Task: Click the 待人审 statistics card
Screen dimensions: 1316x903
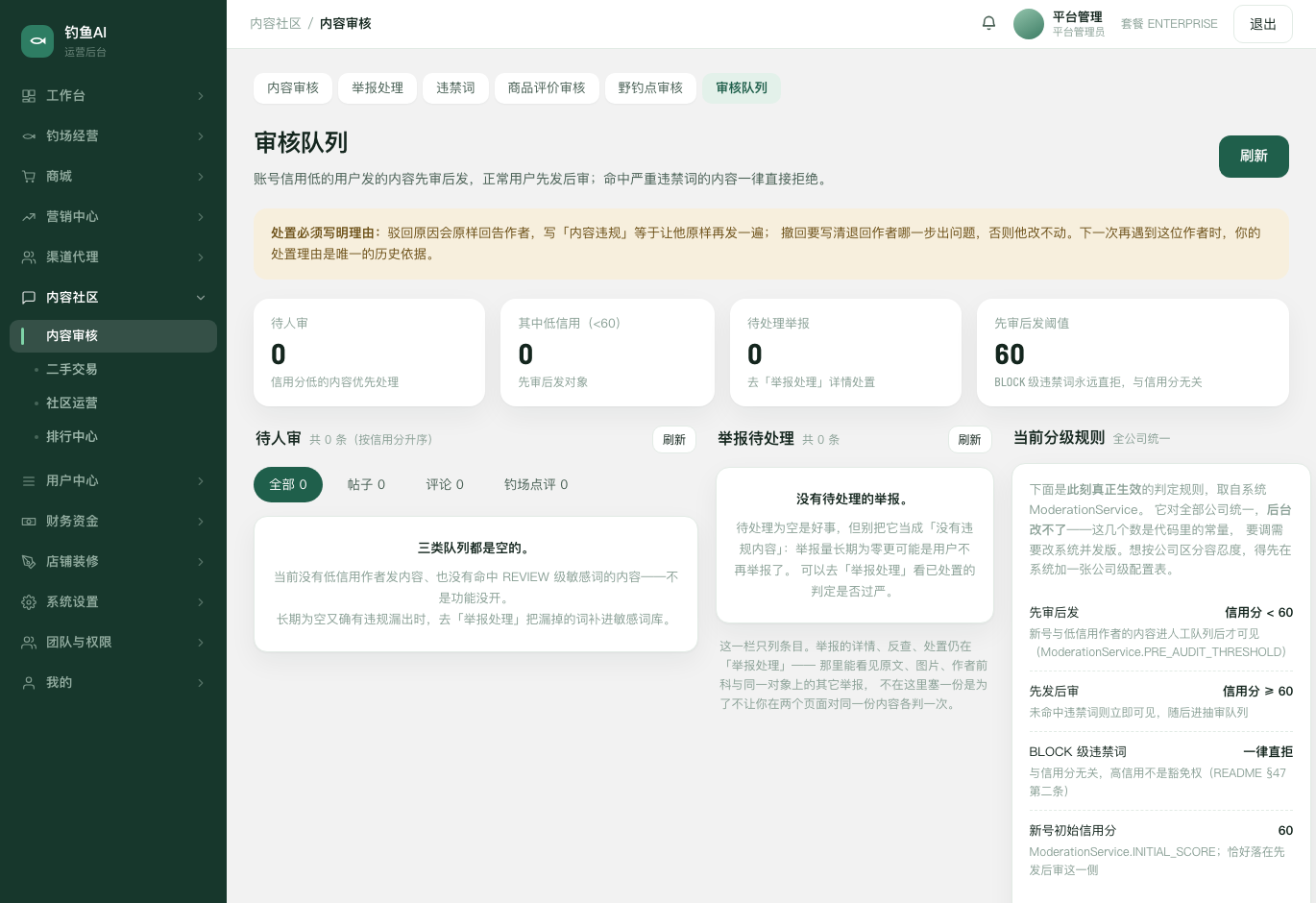Action: click(x=369, y=353)
